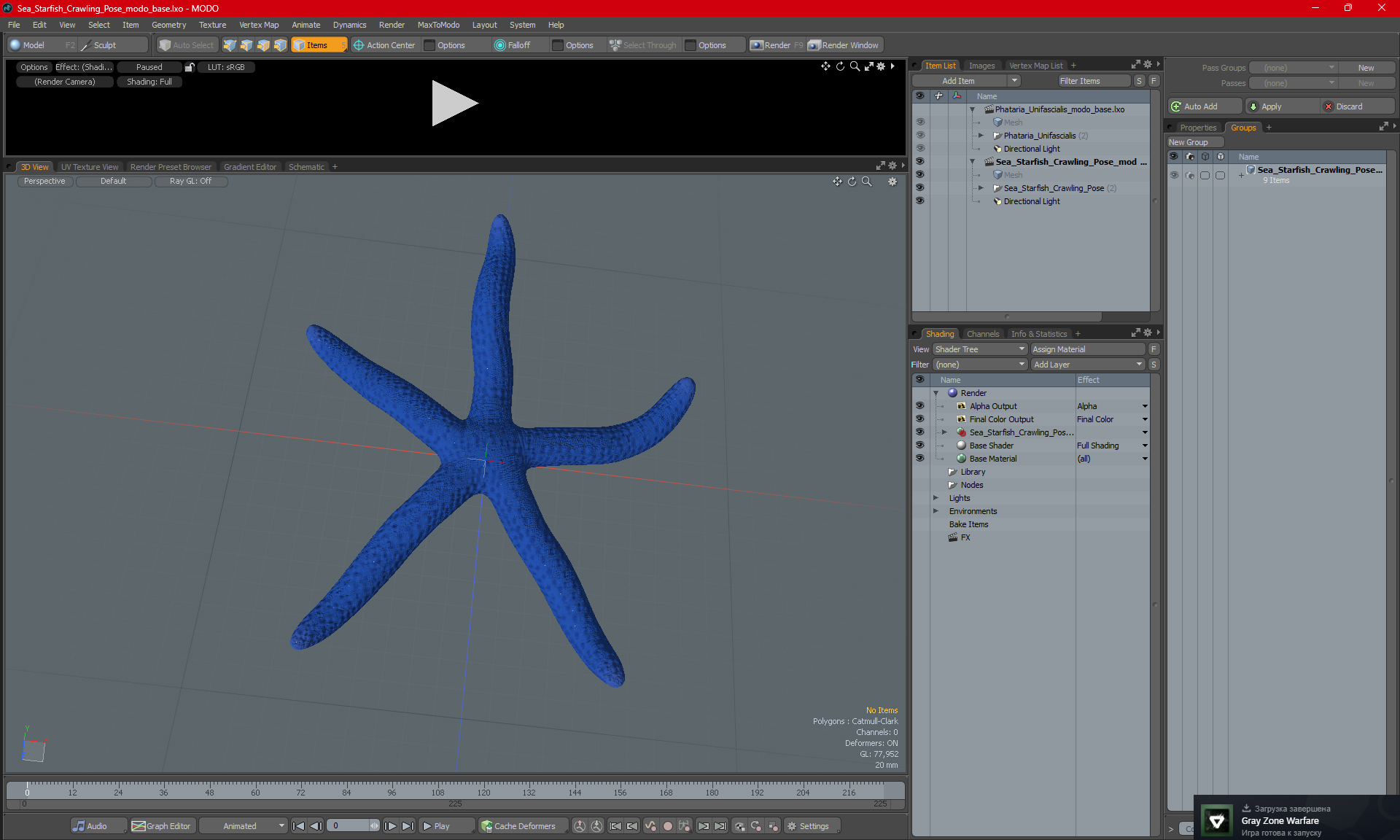Click Assign Material button

[1088, 349]
